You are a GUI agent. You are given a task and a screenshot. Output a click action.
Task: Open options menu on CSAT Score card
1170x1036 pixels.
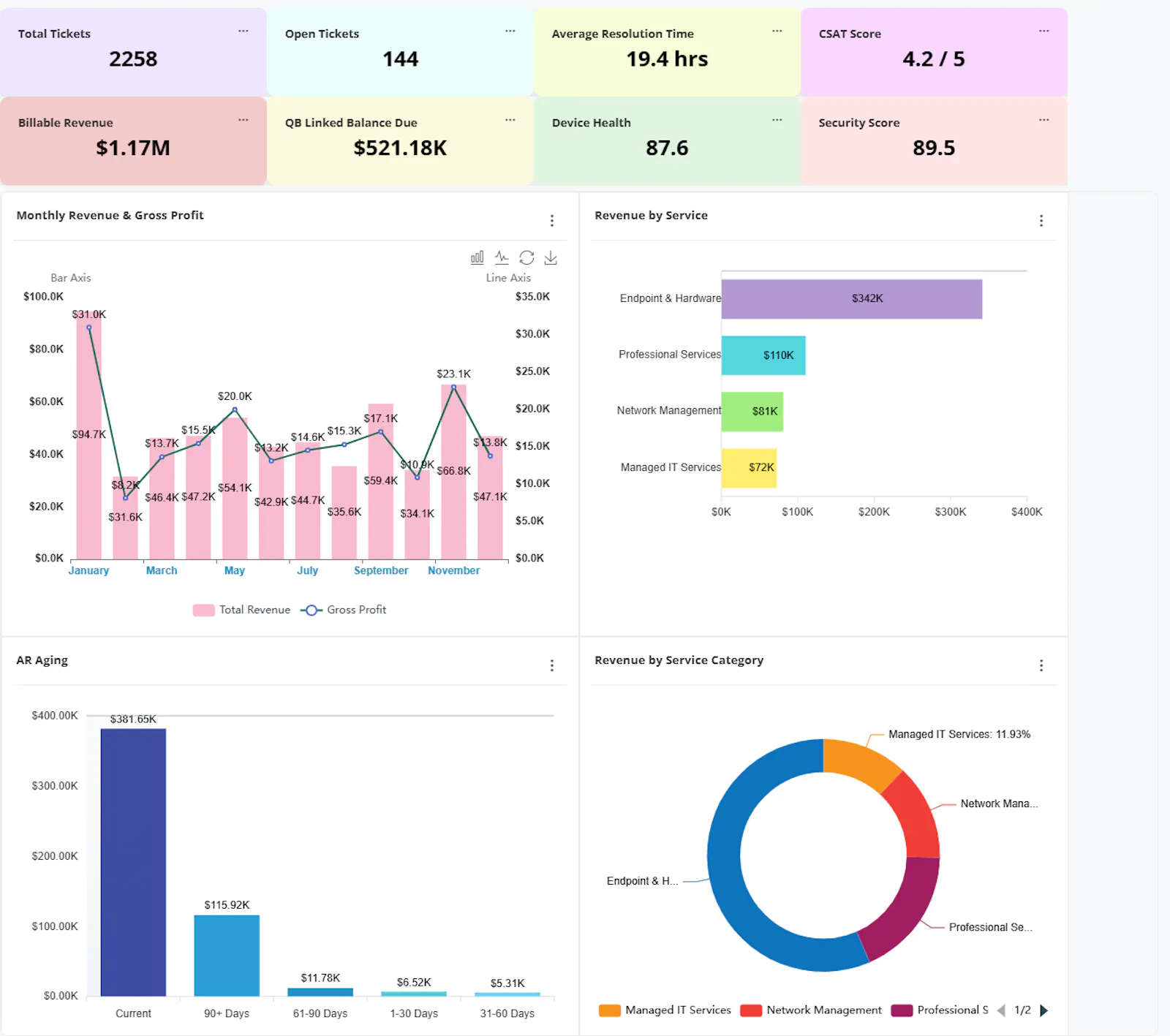coord(1044,31)
